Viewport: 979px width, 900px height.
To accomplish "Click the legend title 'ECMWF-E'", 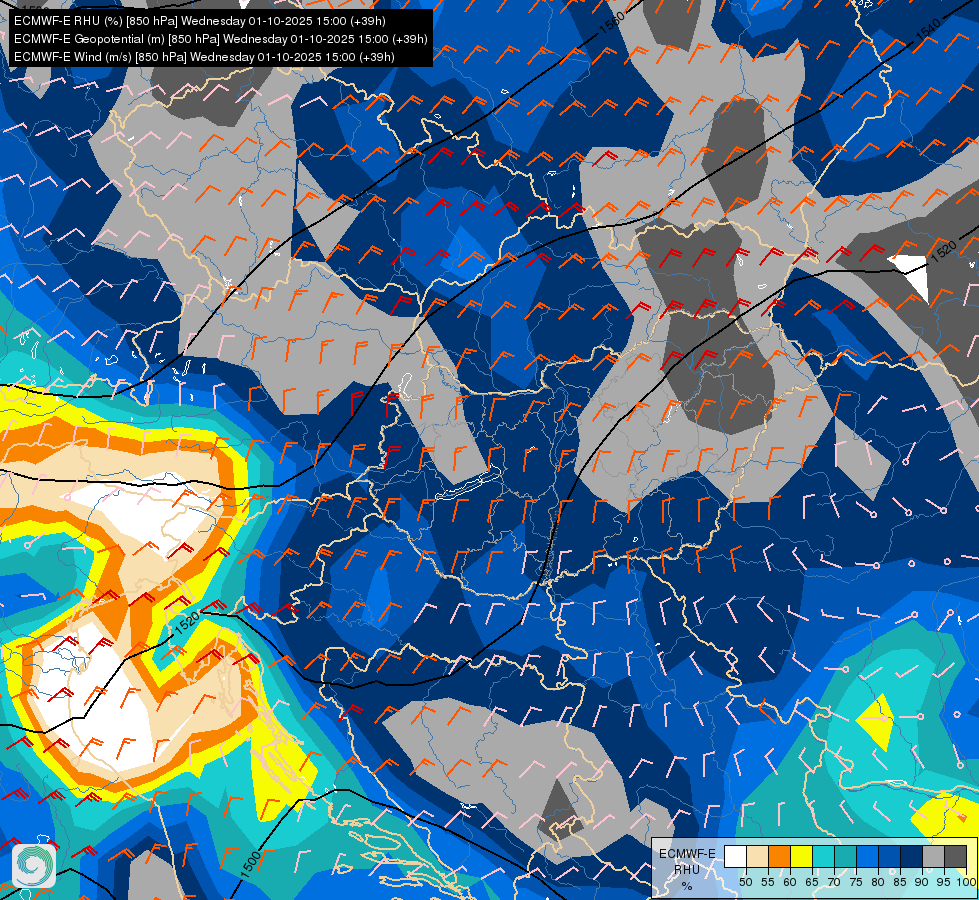I will [x=687, y=854].
